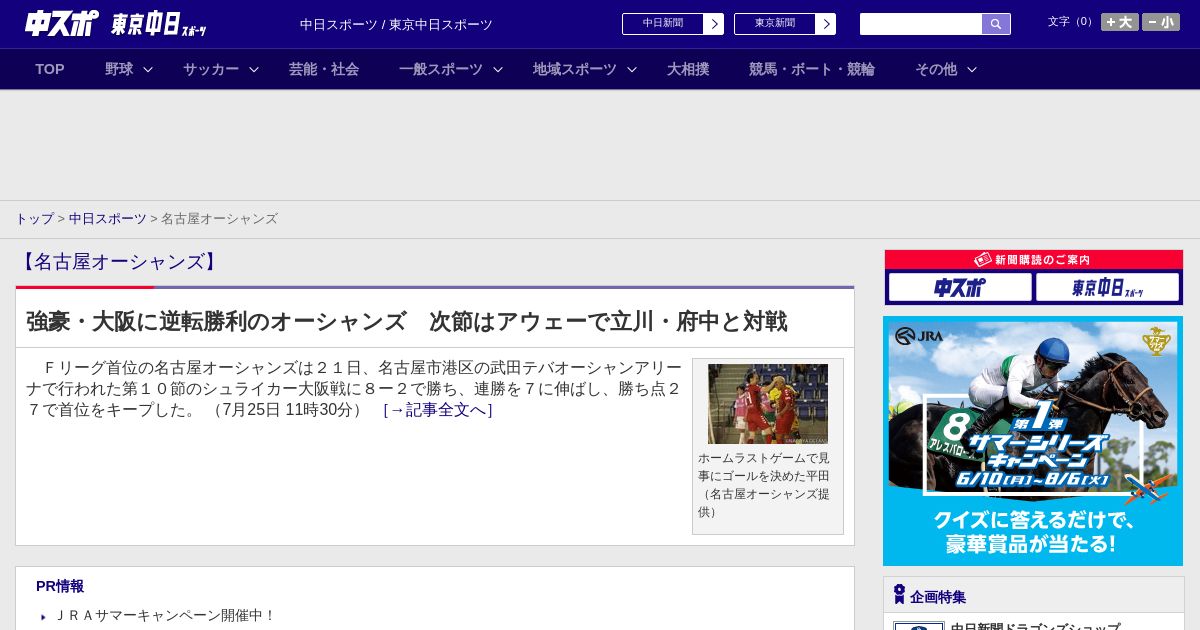
Task: Click 企画特集 heading text
Action: [x=938, y=597]
